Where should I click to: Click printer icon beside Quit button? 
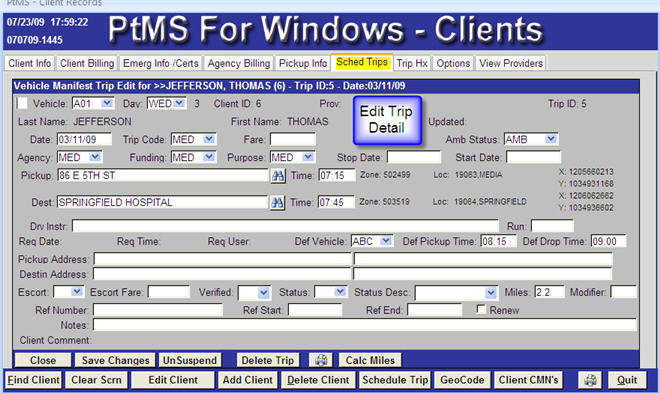(x=590, y=380)
